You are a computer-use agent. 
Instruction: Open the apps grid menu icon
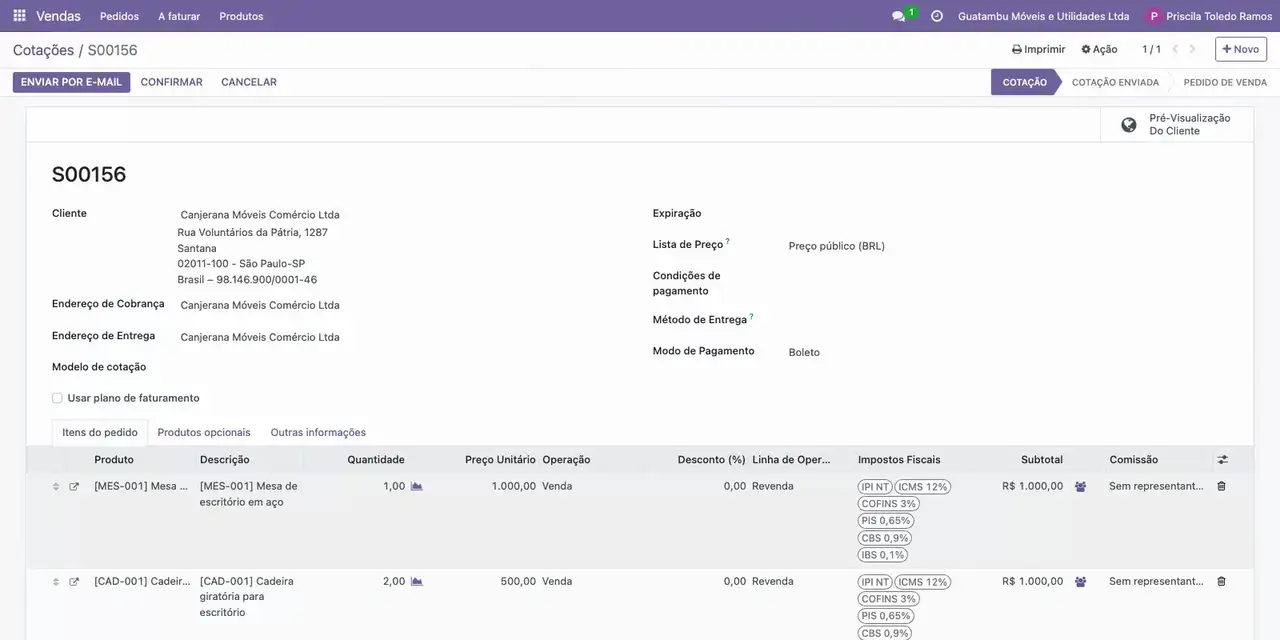click(x=19, y=16)
